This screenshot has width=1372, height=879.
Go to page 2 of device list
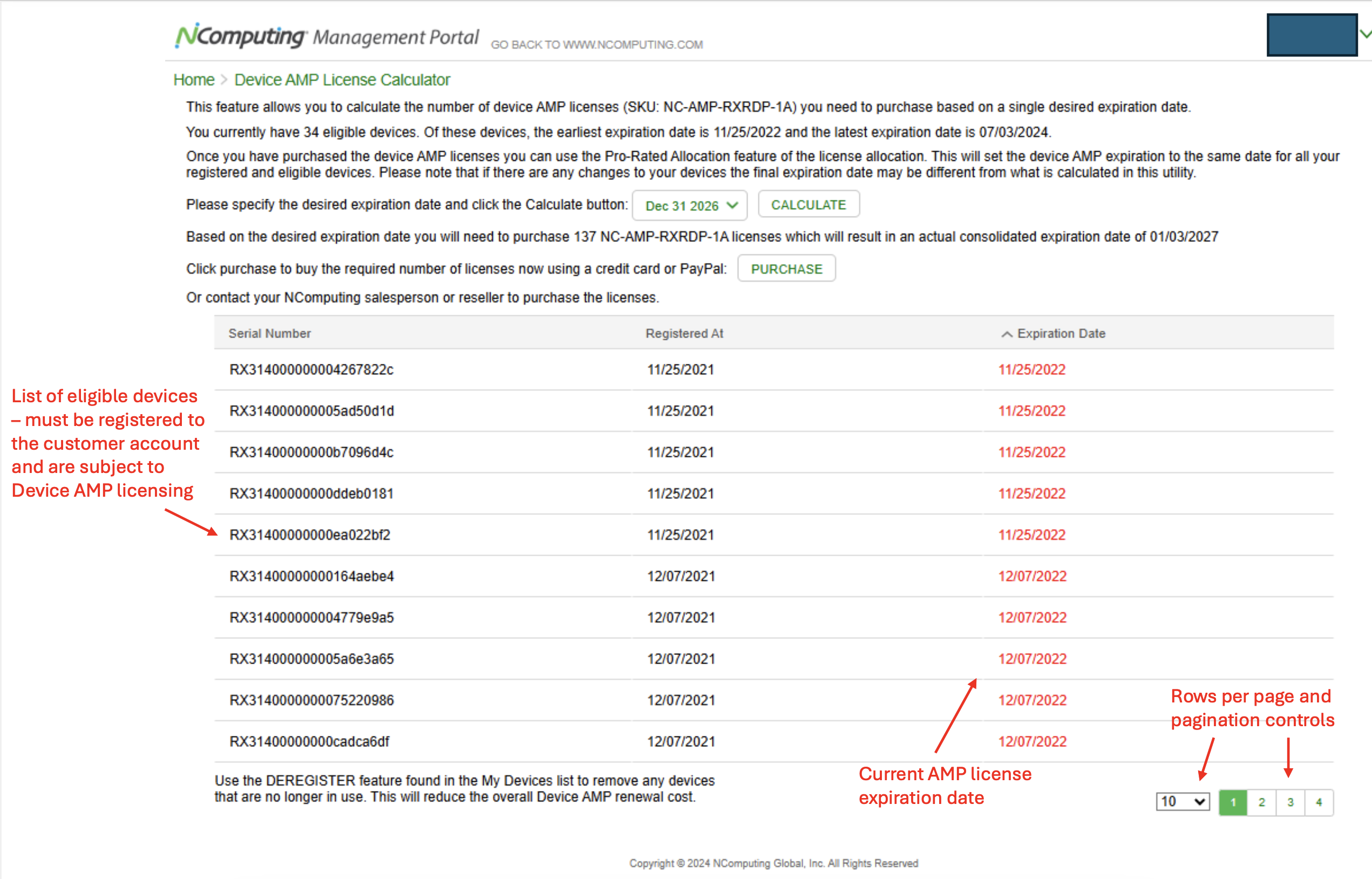1261,802
